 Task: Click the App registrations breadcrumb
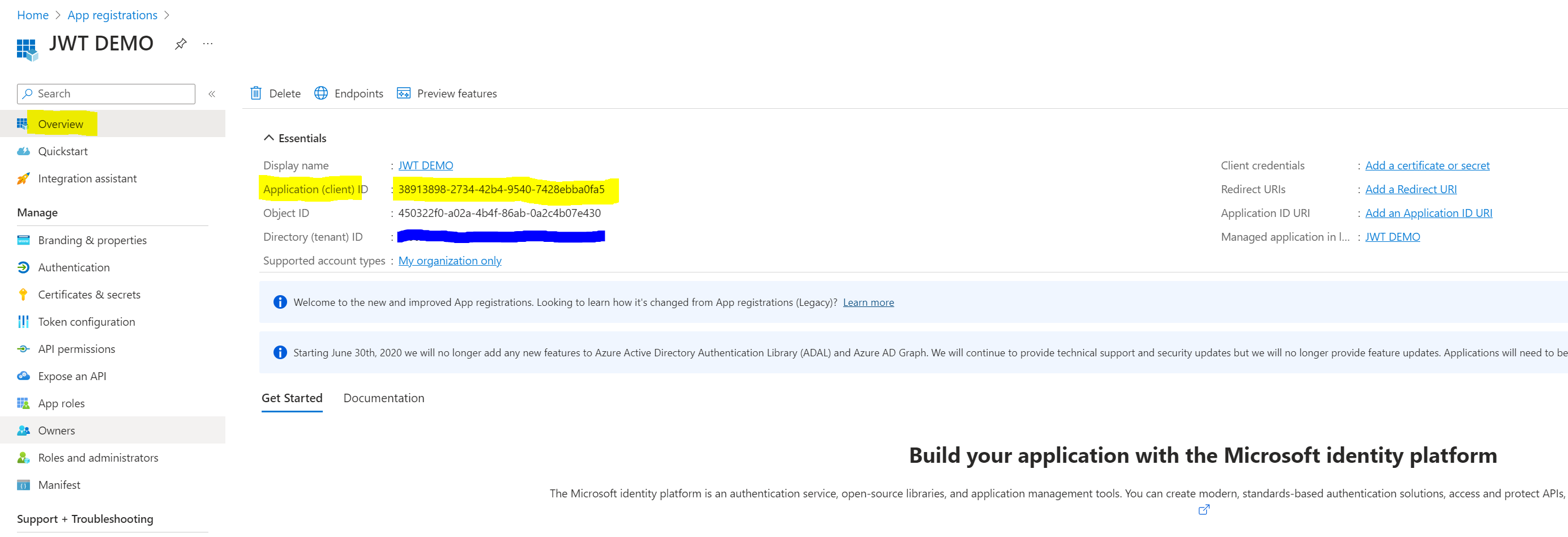pos(112,15)
